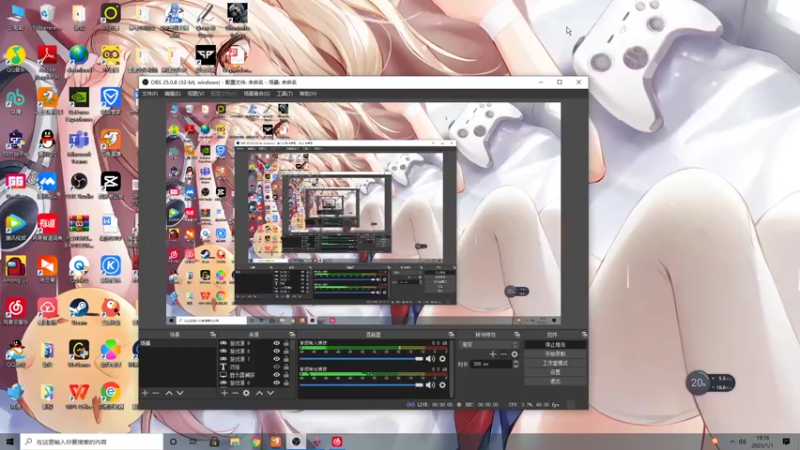The image size is (800, 450).
Task: Remove the selected source with the minus icon
Action: coord(235,393)
